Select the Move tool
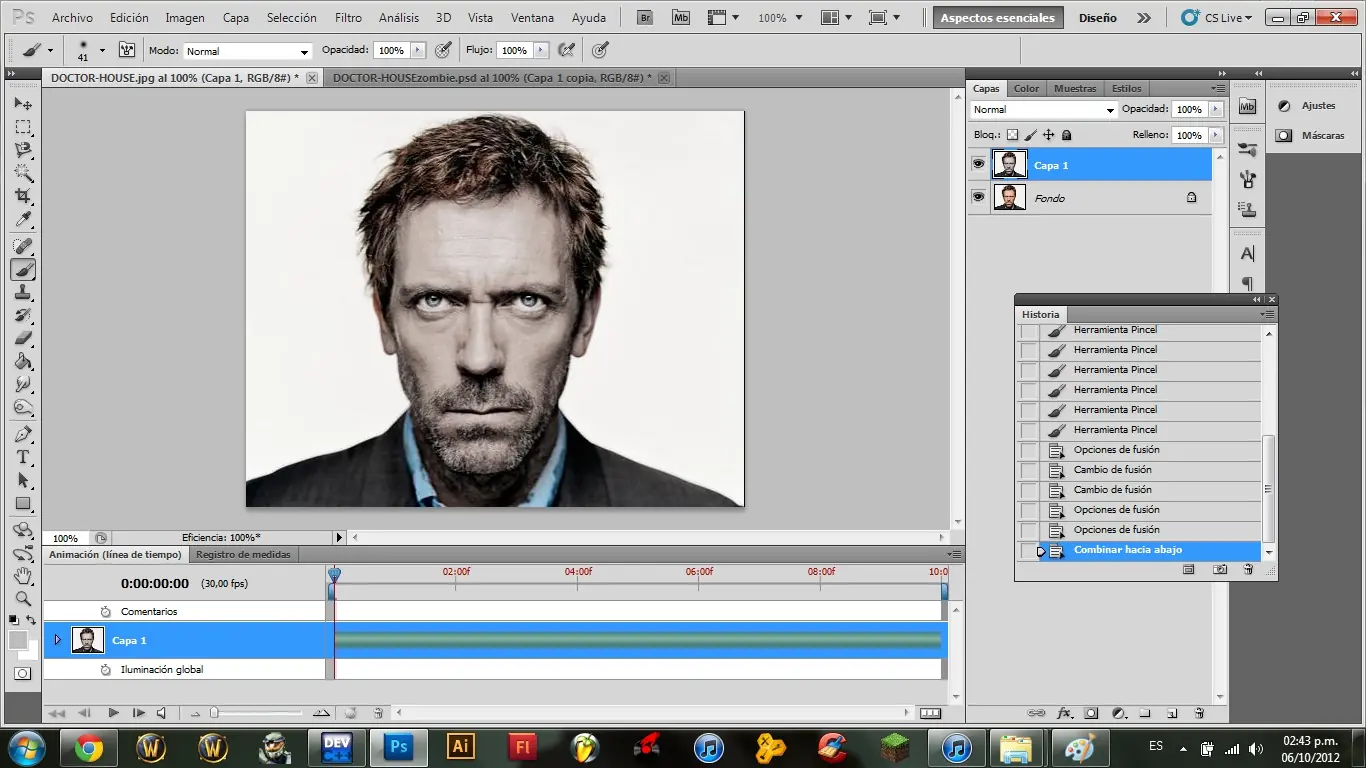Image resolution: width=1366 pixels, height=768 pixels. (23, 104)
